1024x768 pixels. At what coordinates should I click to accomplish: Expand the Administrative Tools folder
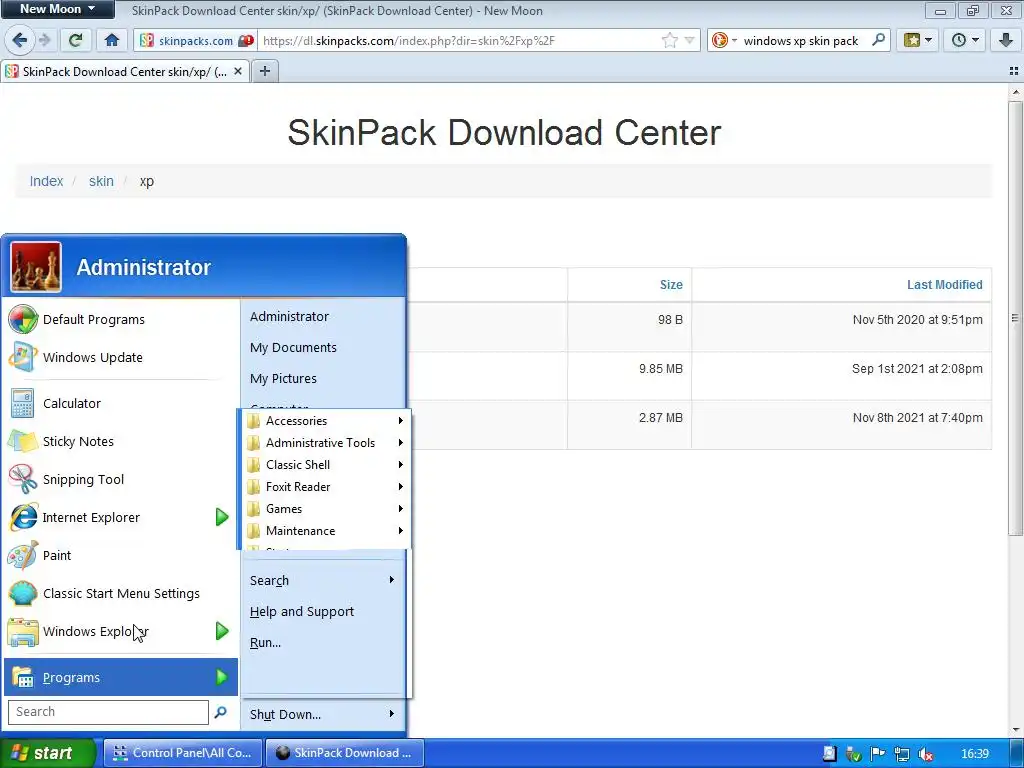pyautogui.click(x=326, y=443)
